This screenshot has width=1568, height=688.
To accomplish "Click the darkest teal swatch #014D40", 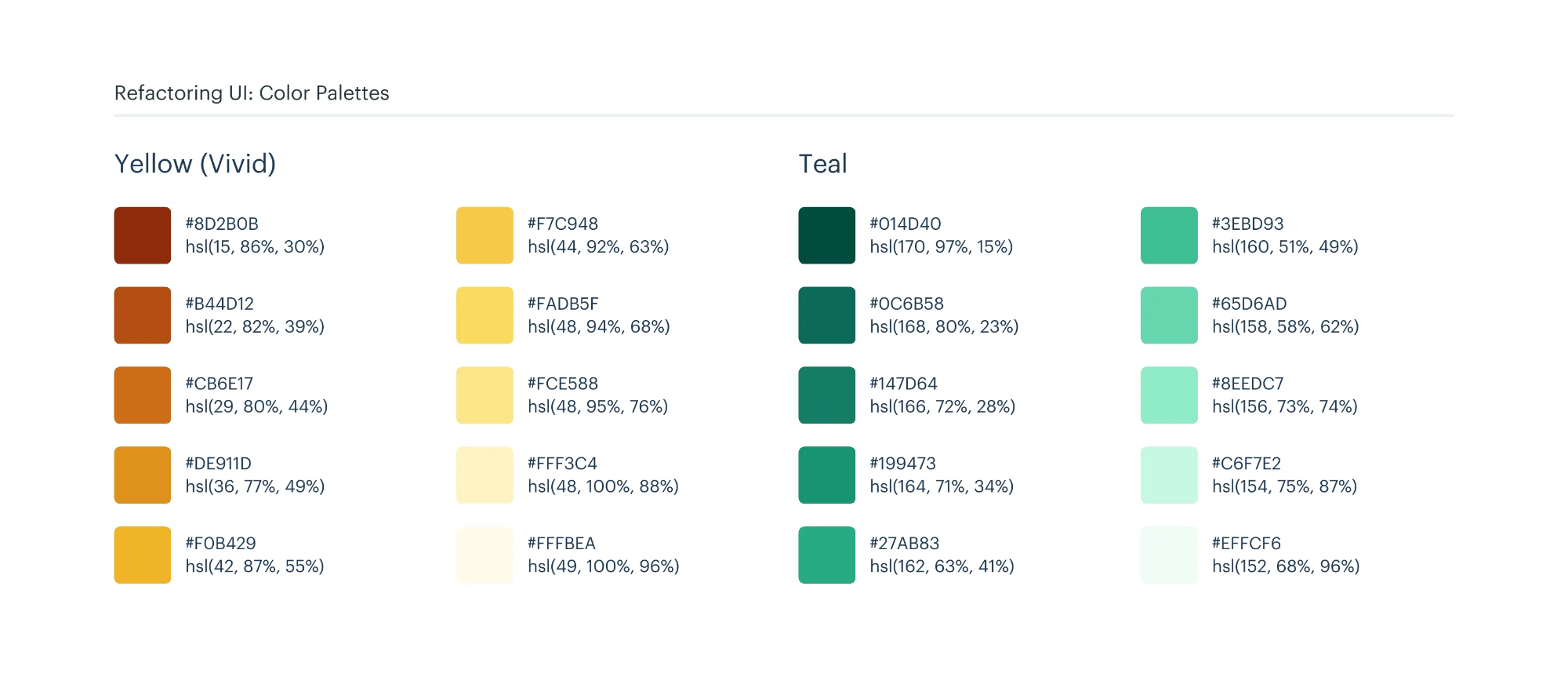I will coord(826,235).
